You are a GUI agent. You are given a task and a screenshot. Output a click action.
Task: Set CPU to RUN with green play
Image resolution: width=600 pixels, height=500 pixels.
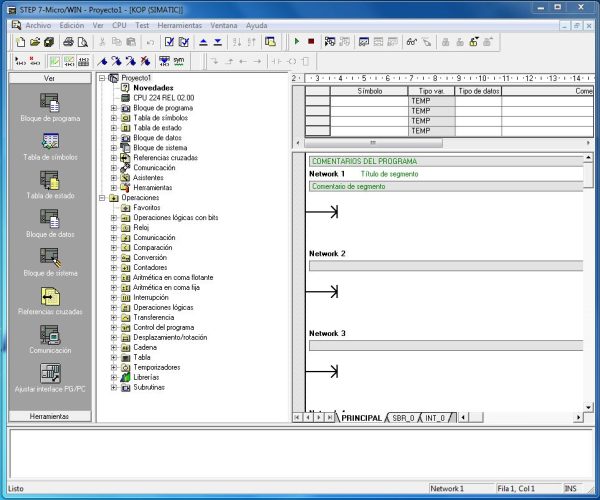point(297,41)
